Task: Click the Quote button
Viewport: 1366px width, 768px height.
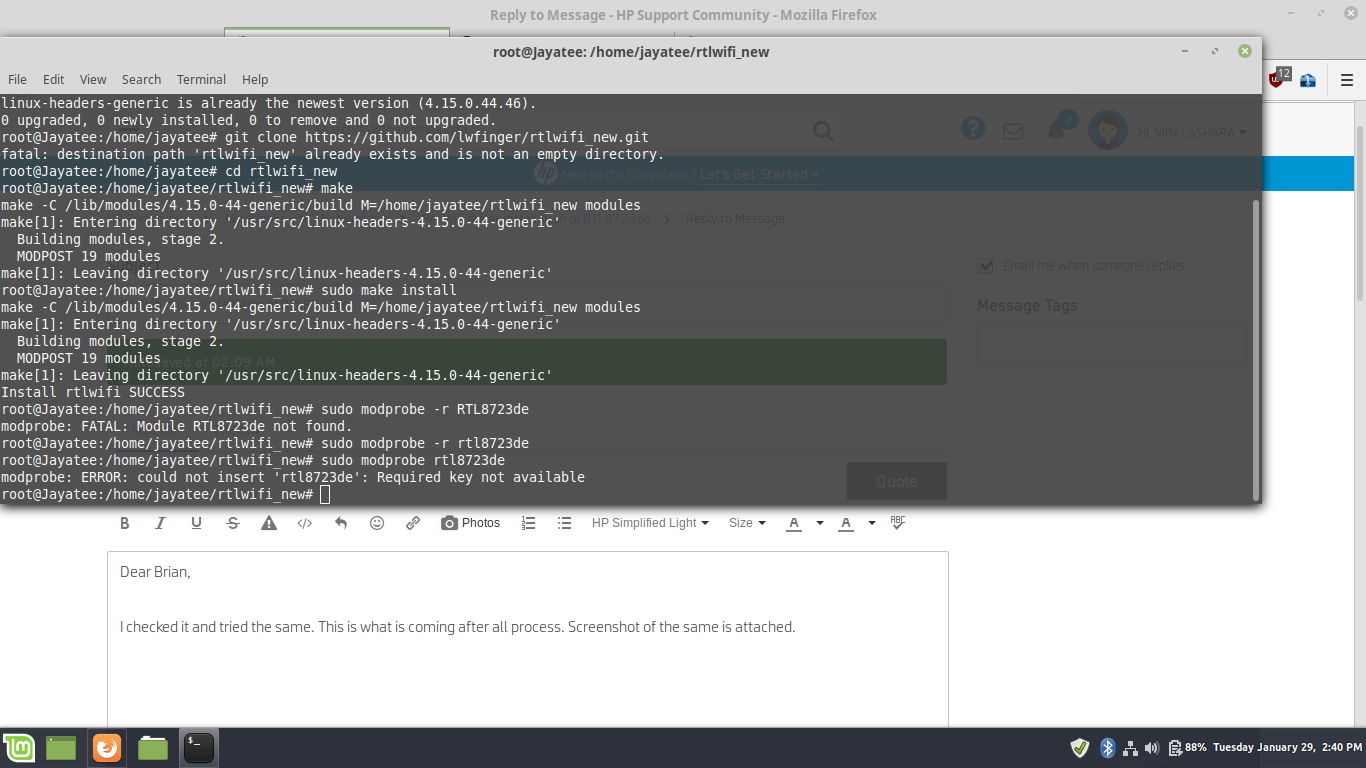Action: (896, 481)
